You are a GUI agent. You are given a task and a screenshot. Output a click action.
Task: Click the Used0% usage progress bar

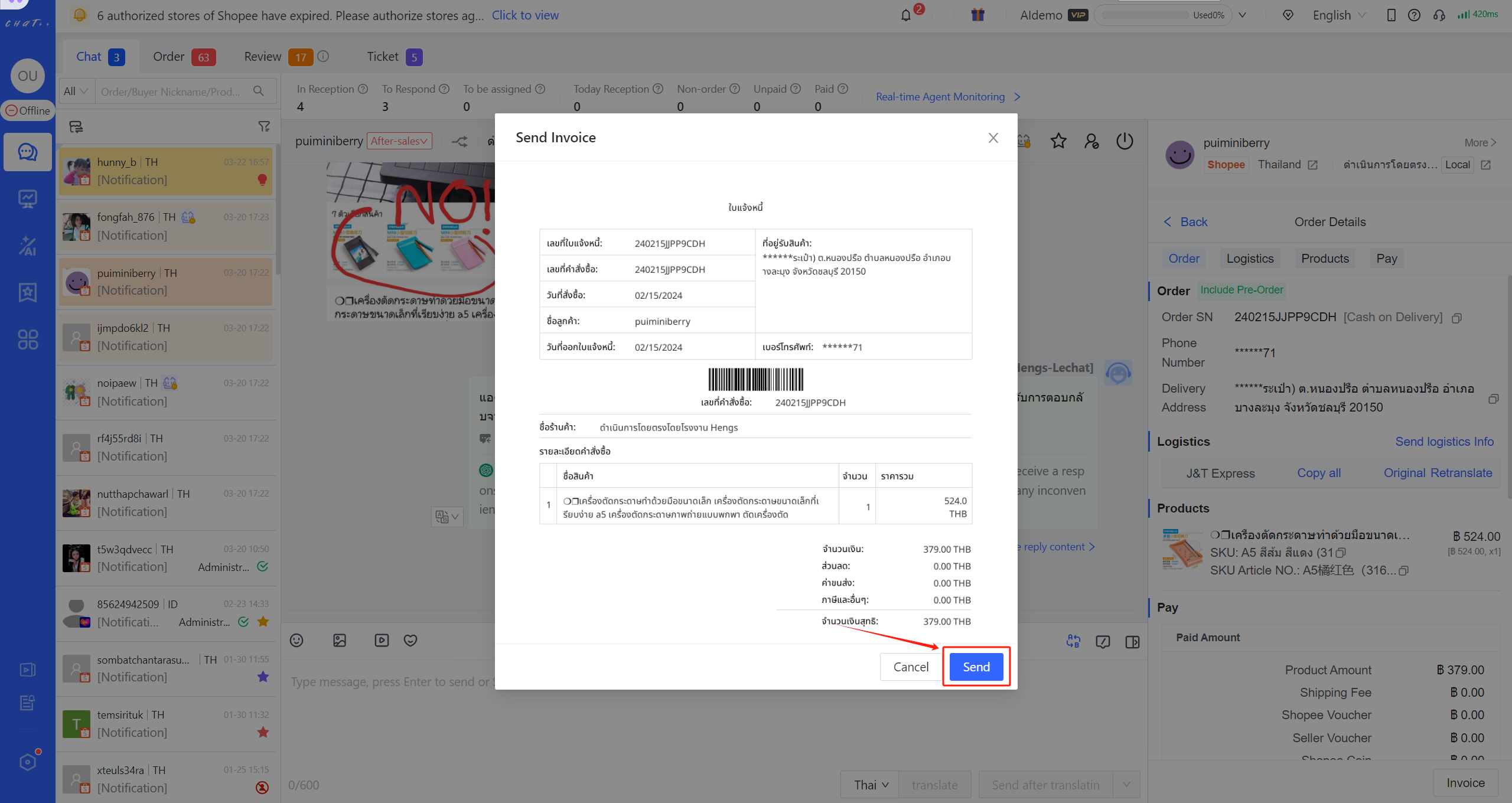(x=1145, y=15)
